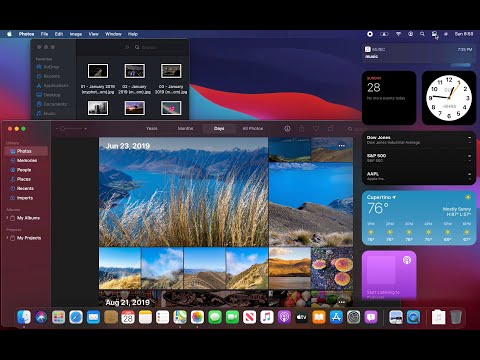Open the Cupertino weather widget

tap(419, 218)
